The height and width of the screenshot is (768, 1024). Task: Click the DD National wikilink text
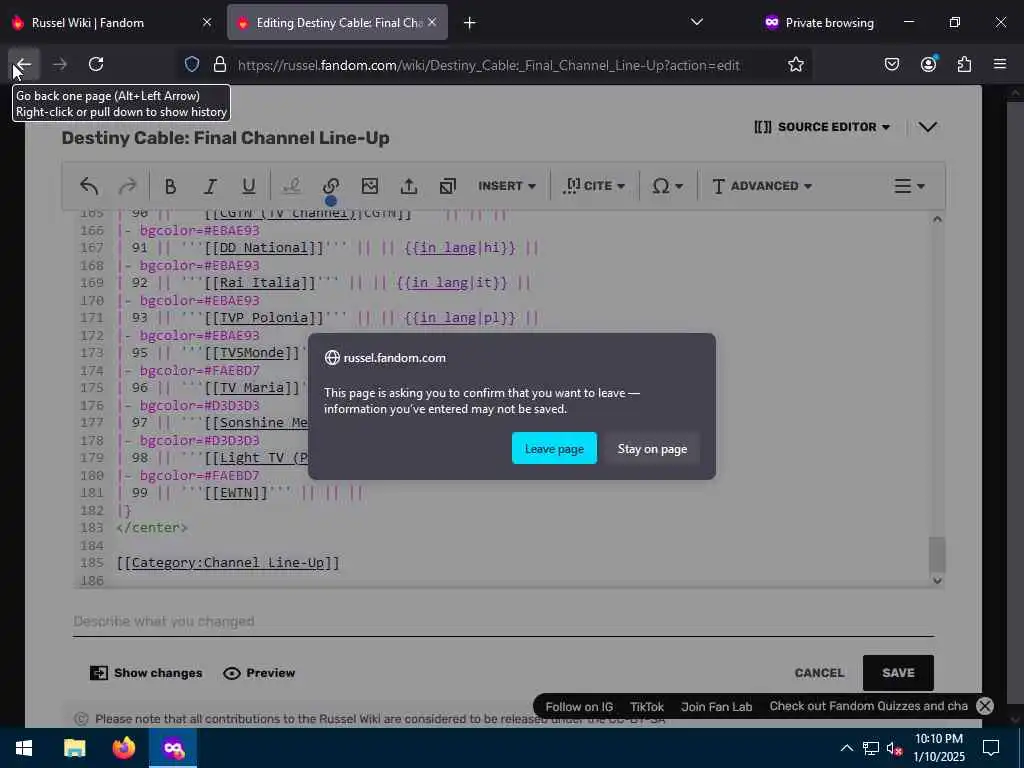[x=263, y=248]
